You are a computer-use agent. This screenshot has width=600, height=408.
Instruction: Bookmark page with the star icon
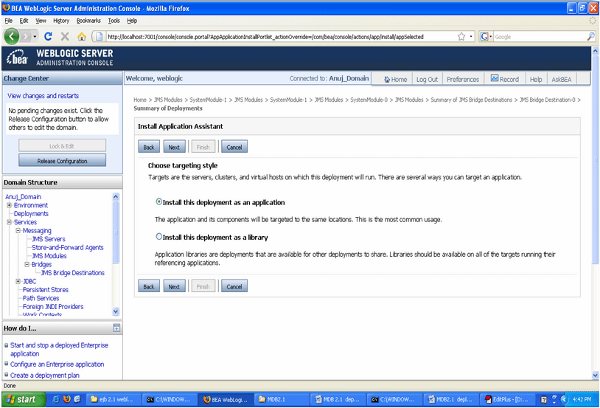461,37
